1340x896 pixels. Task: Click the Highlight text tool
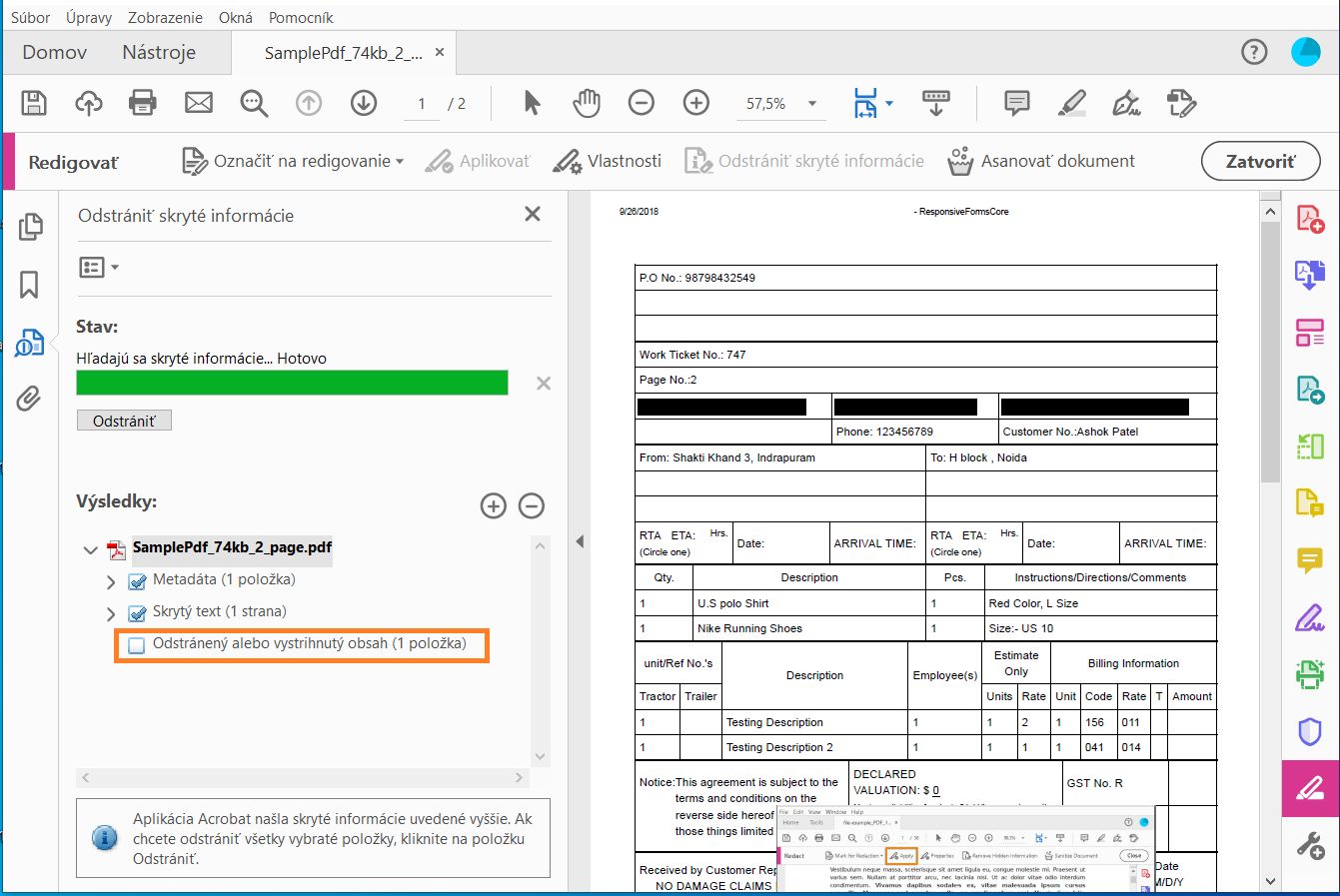(x=1072, y=103)
